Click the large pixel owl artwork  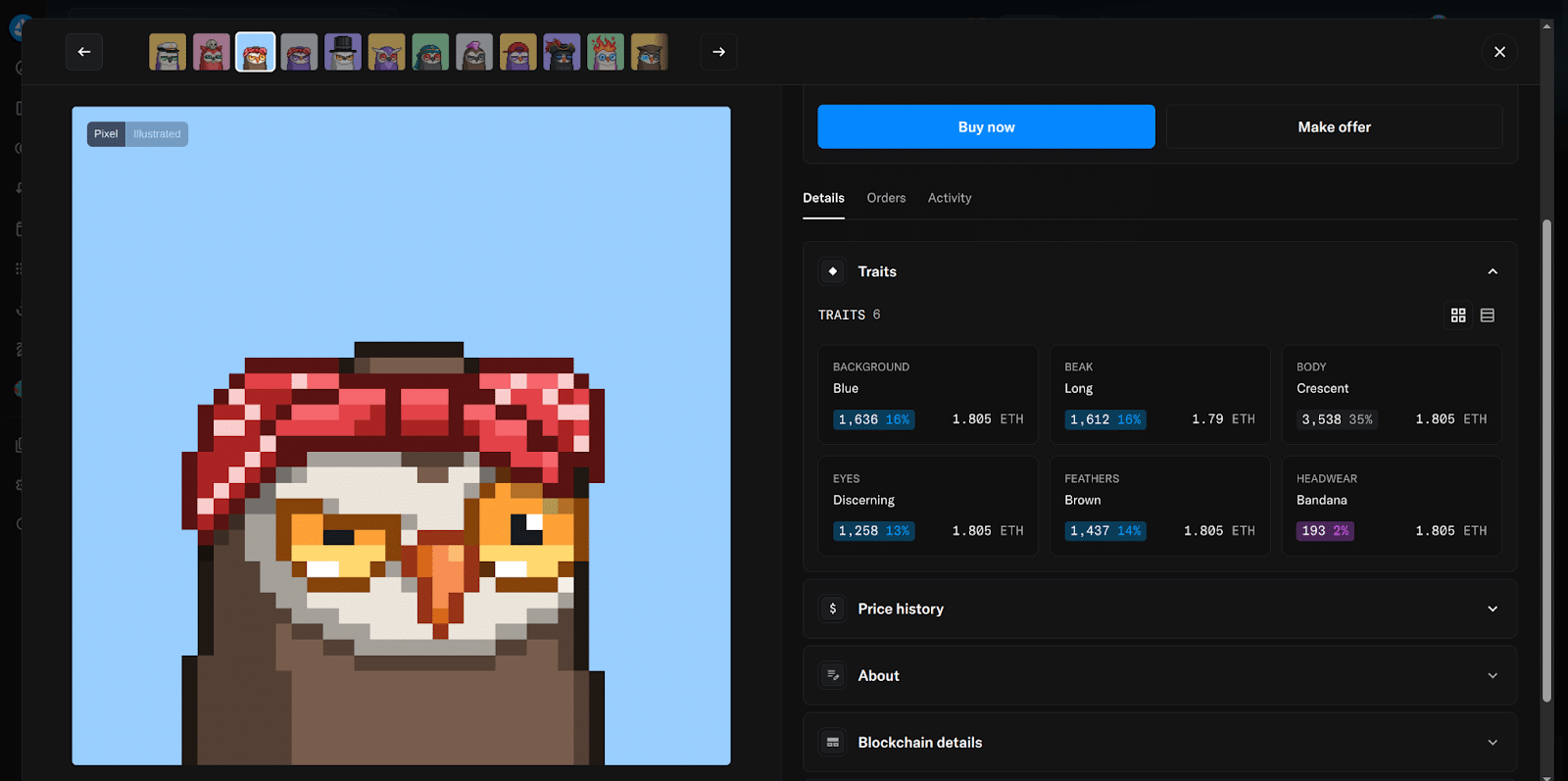(x=401, y=435)
